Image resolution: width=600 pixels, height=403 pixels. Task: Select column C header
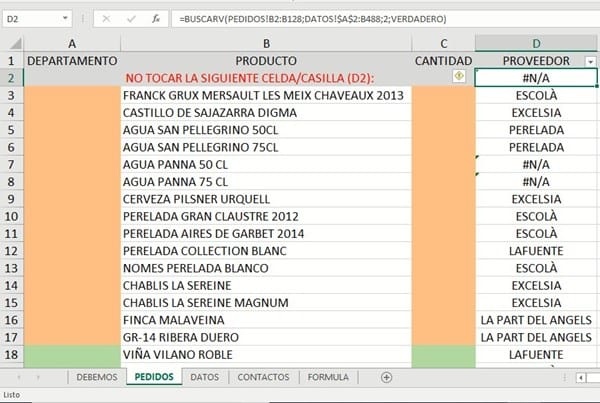443,44
